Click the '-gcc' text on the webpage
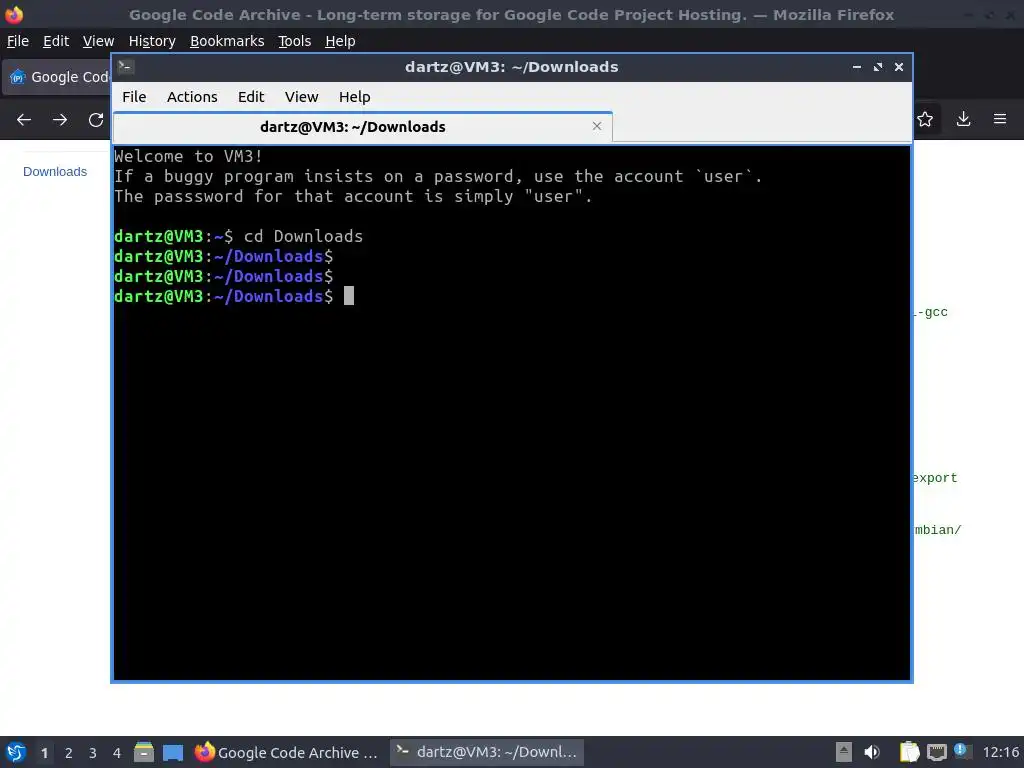Viewport: 1024px width, 768px height. (930, 312)
